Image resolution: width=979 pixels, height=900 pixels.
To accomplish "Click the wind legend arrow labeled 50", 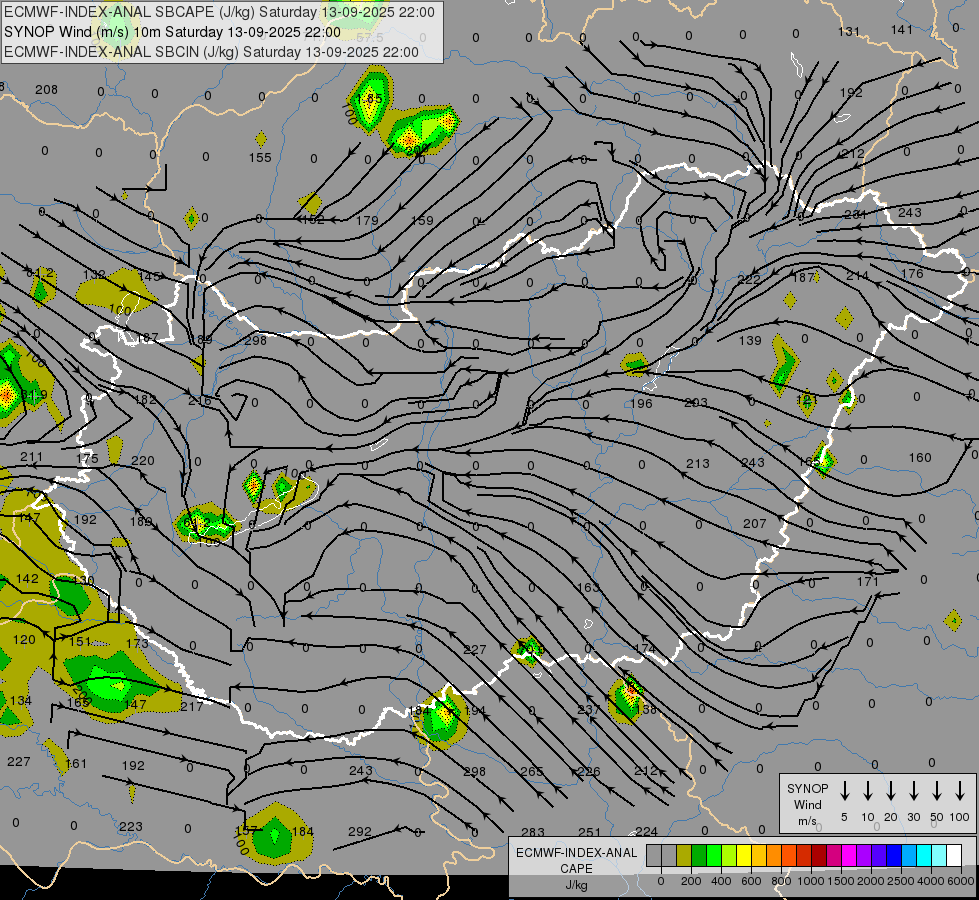I will [x=937, y=791].
